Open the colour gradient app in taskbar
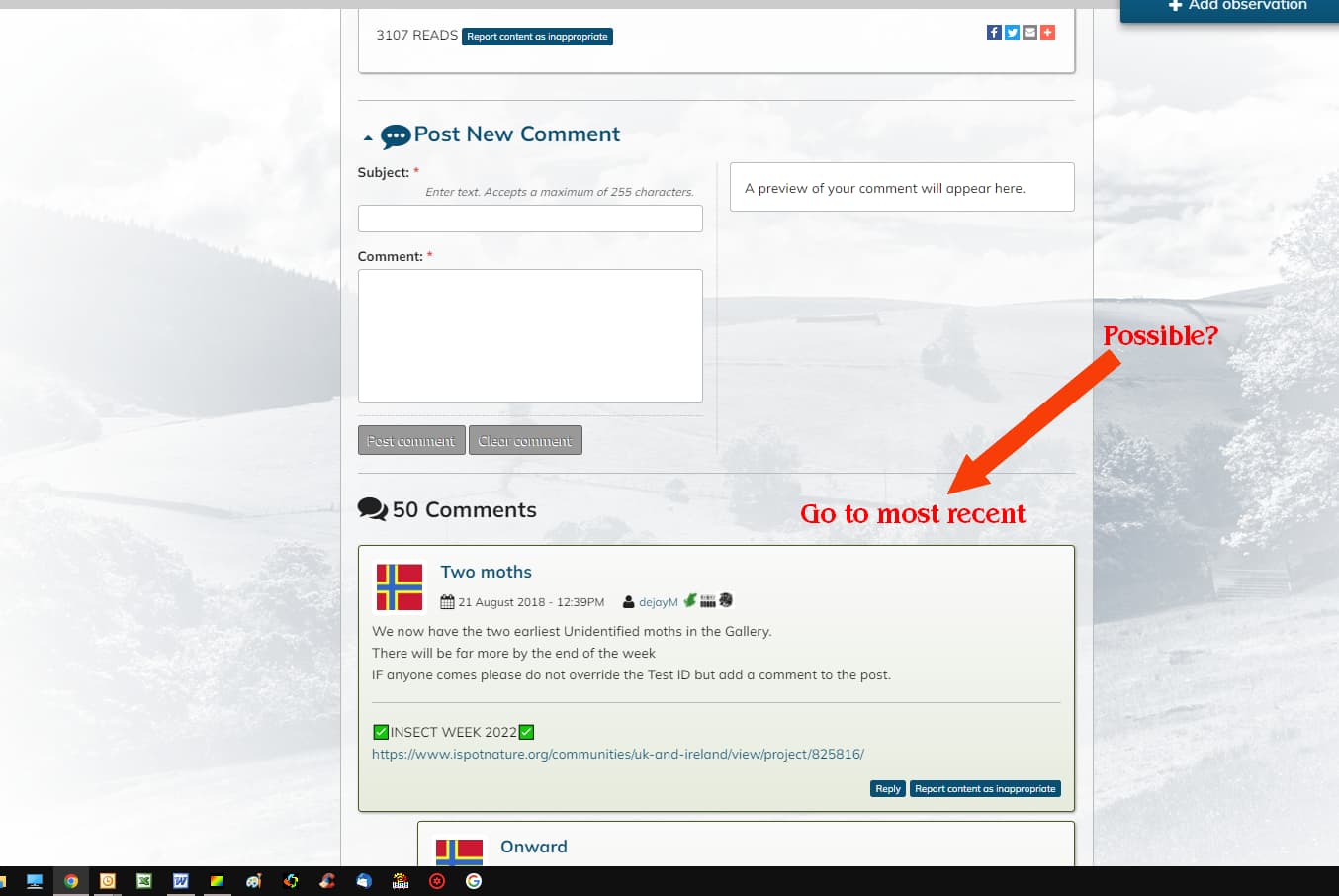1339x896 pixels. [x=218, y=881]
